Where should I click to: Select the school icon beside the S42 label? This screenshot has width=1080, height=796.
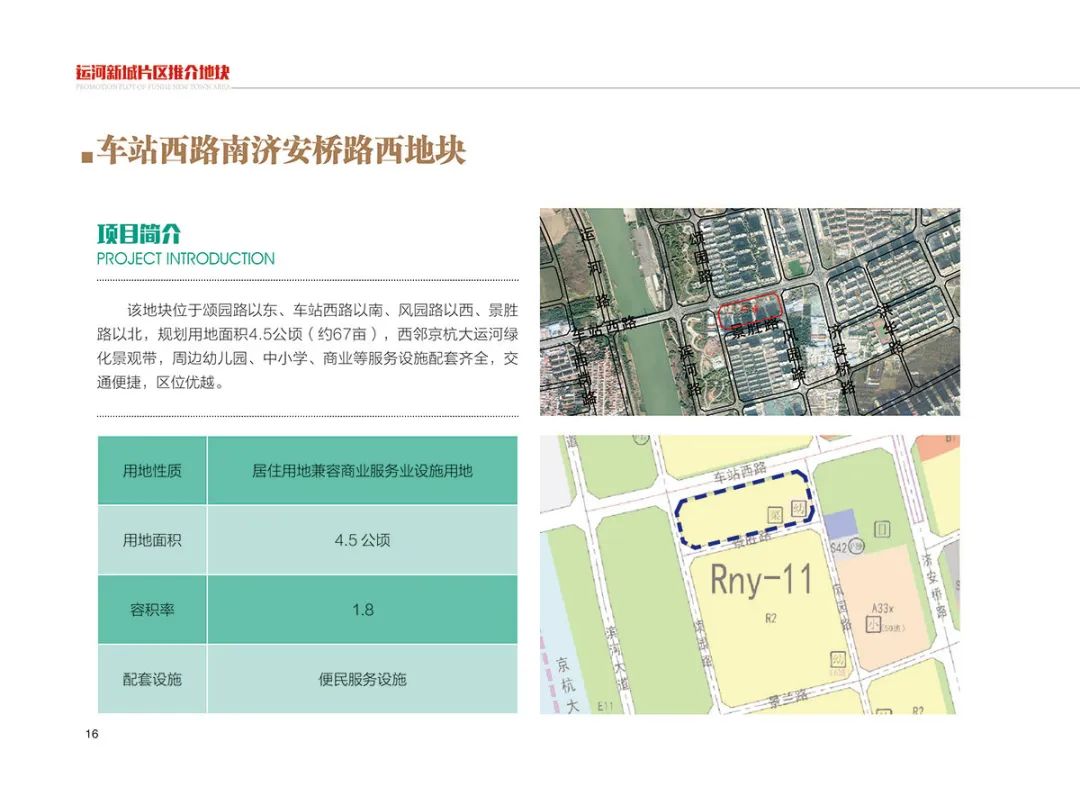click(881, 528)
